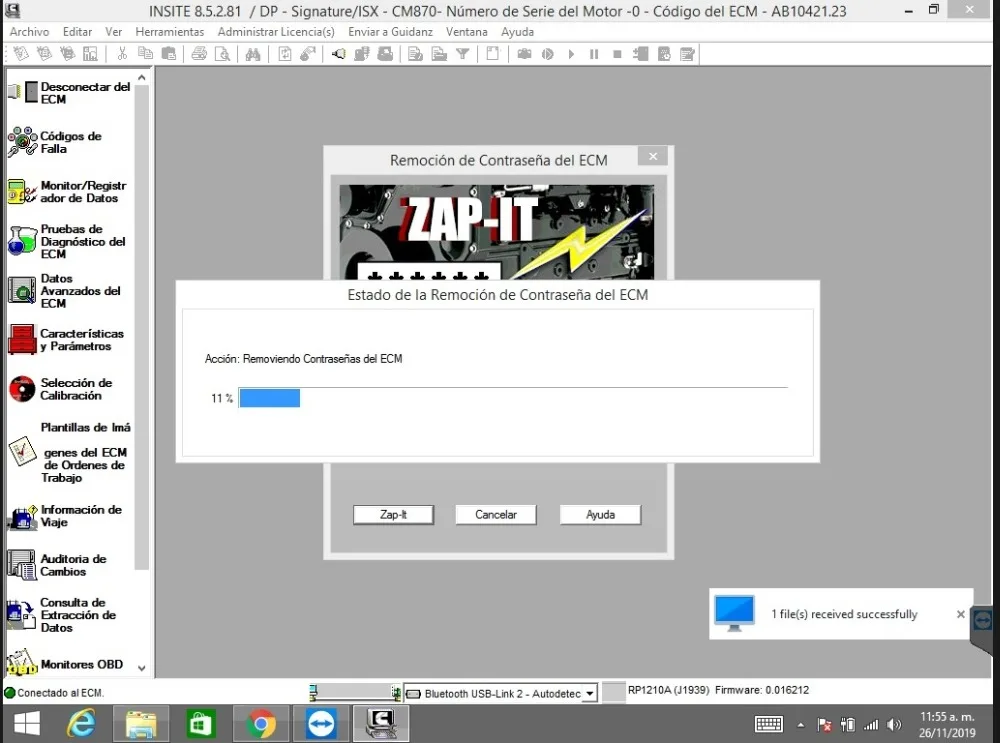The width and height of the screenshot is (1000, 743).
Task: Select the binoculars search toolbar icon
Action: point(251,53)
